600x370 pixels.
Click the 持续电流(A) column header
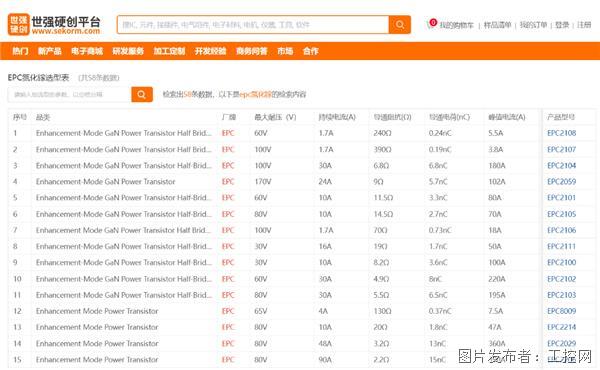coord(337,117)
